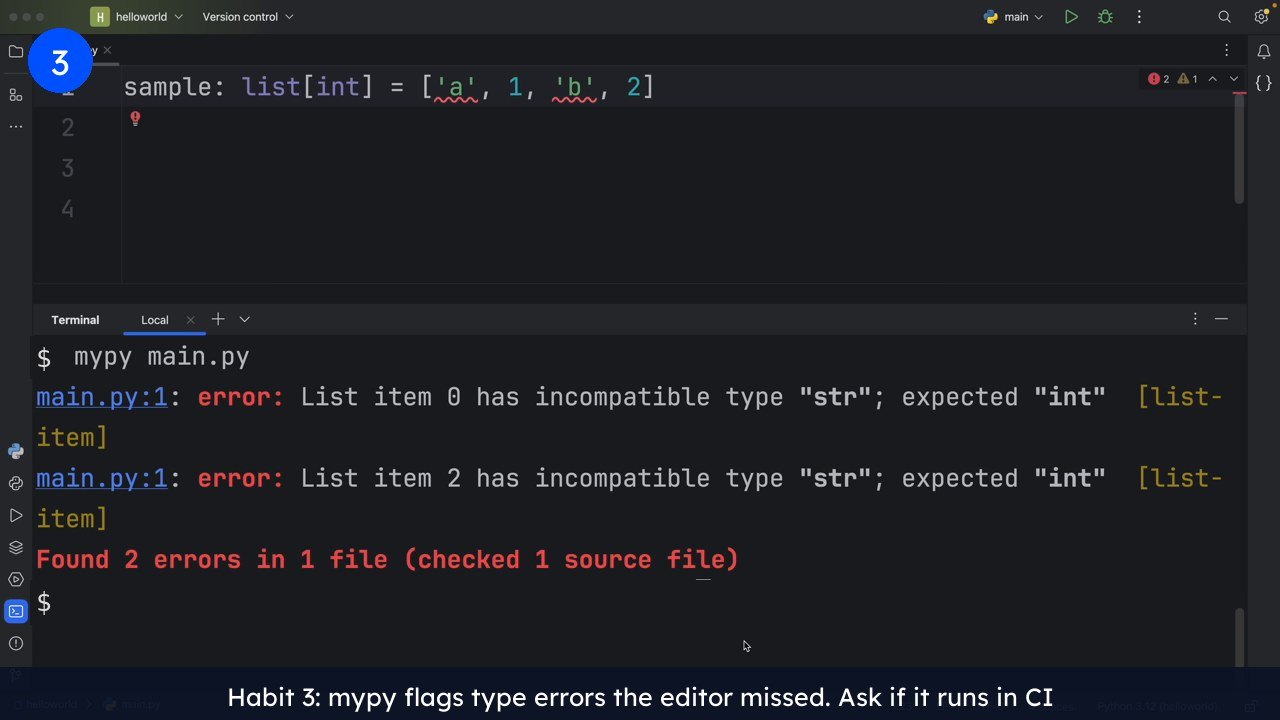Open editor tab options three-dot menu
The image size is (1280, 720).
pos(1227,50)
